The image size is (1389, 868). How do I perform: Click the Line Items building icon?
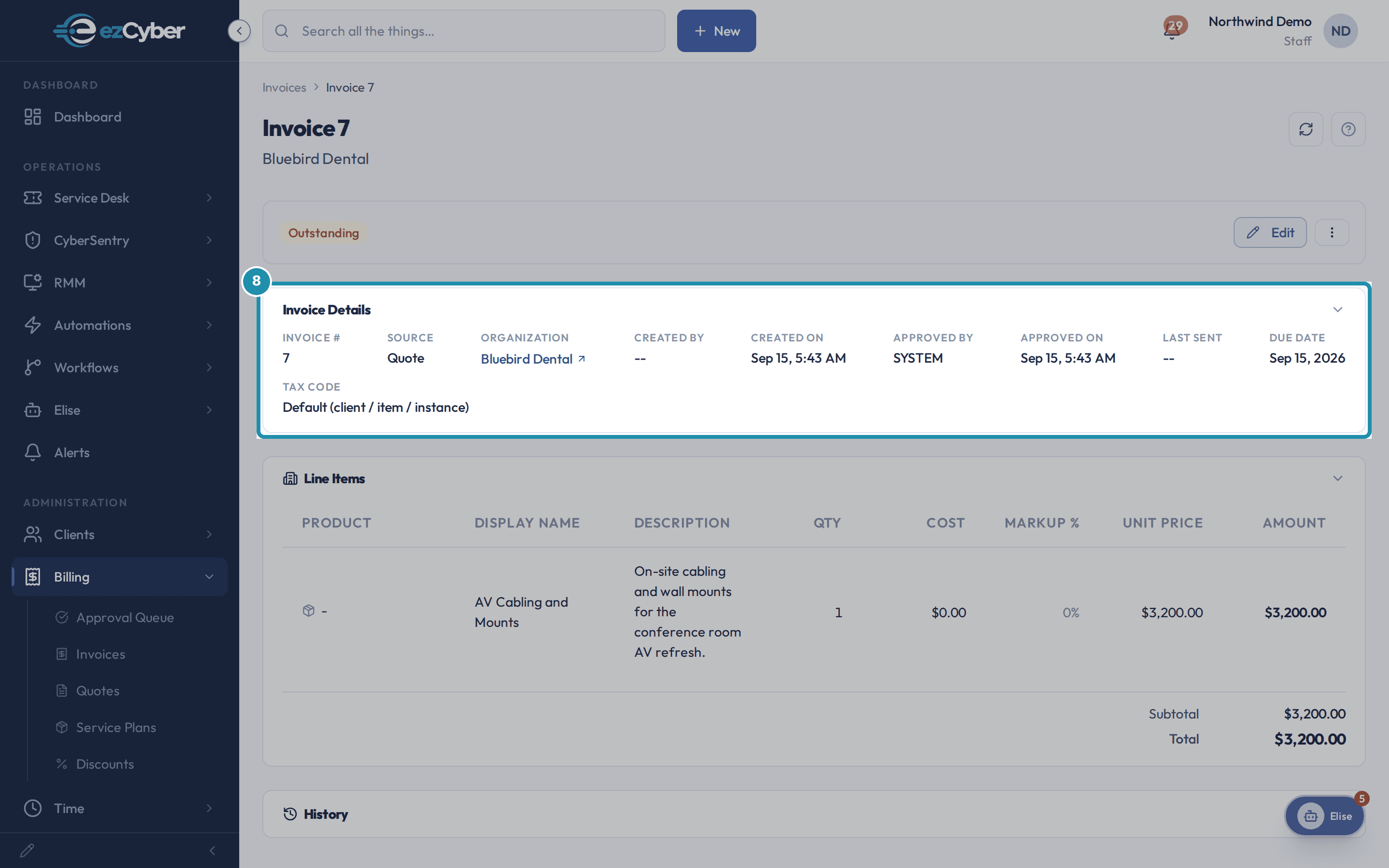[x=290, y=478]
